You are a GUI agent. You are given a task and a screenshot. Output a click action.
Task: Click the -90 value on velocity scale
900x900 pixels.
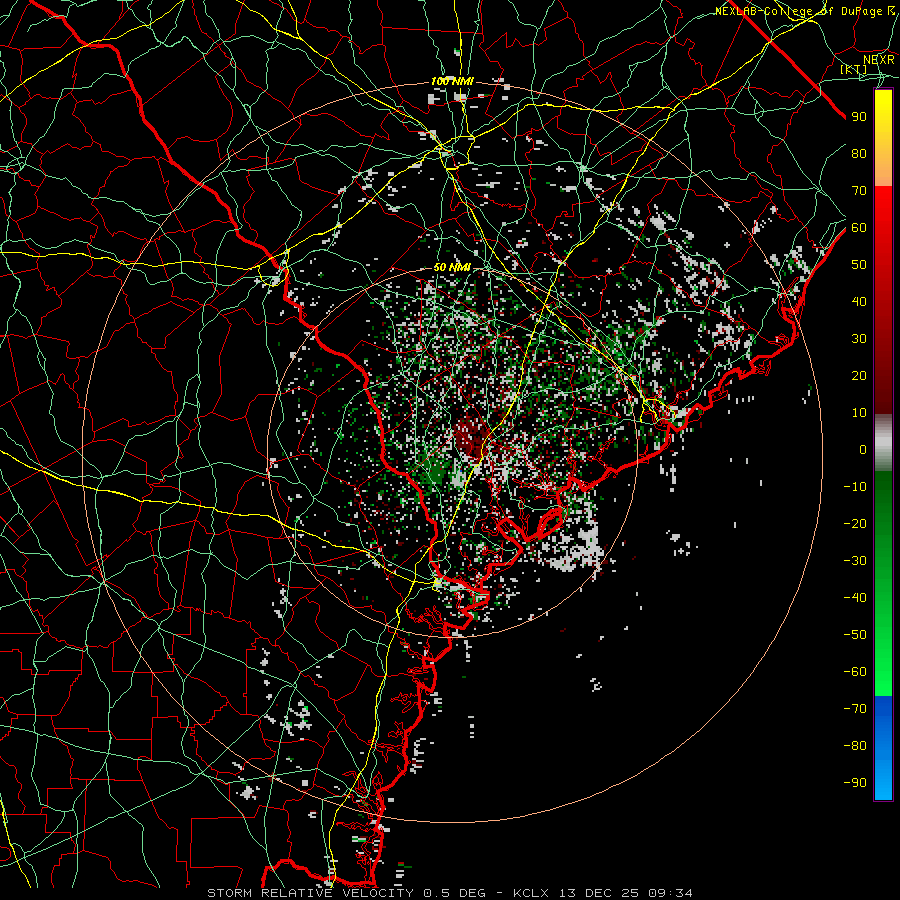[855, 782]
